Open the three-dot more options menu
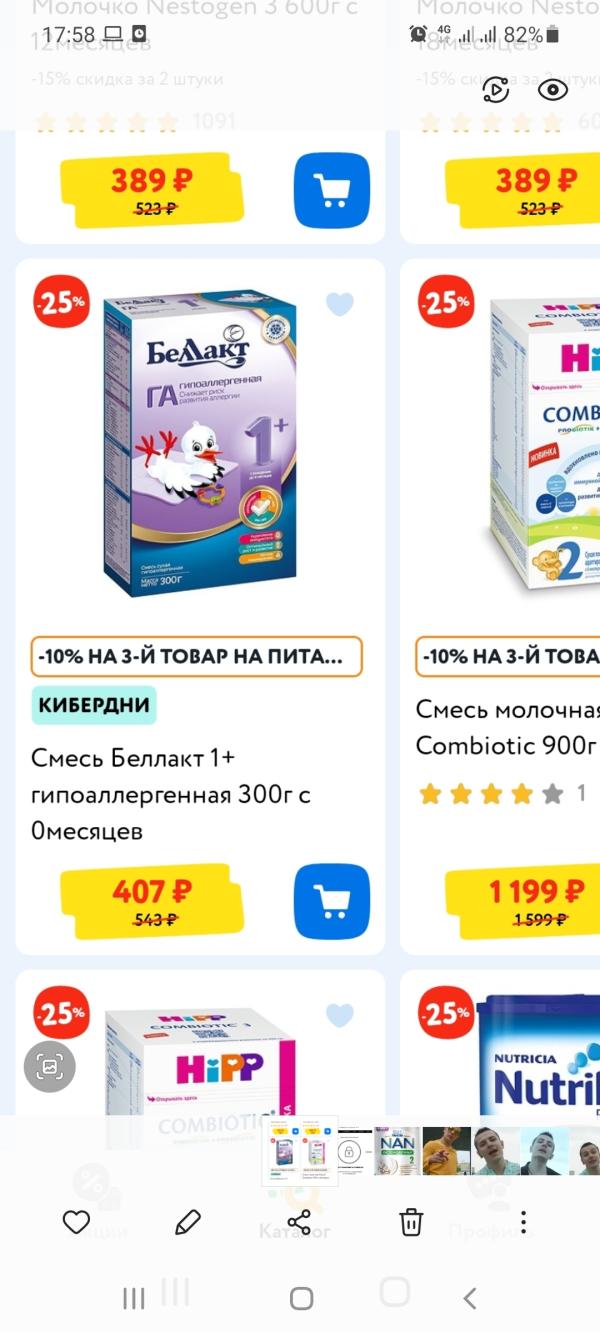The image size is (600, 1332). (522, 1221)
